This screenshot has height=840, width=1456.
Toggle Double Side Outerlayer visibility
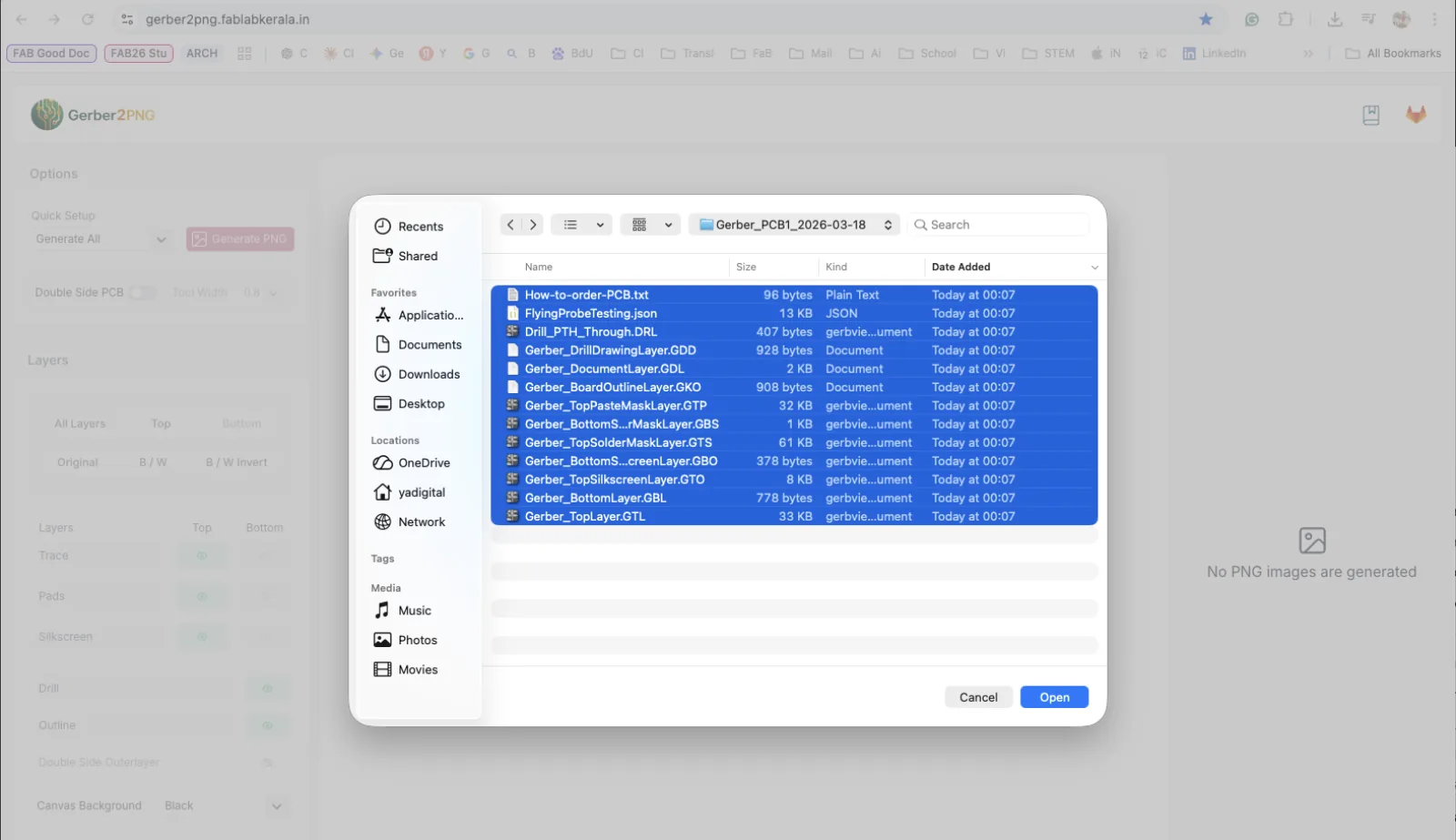[268, 763]
